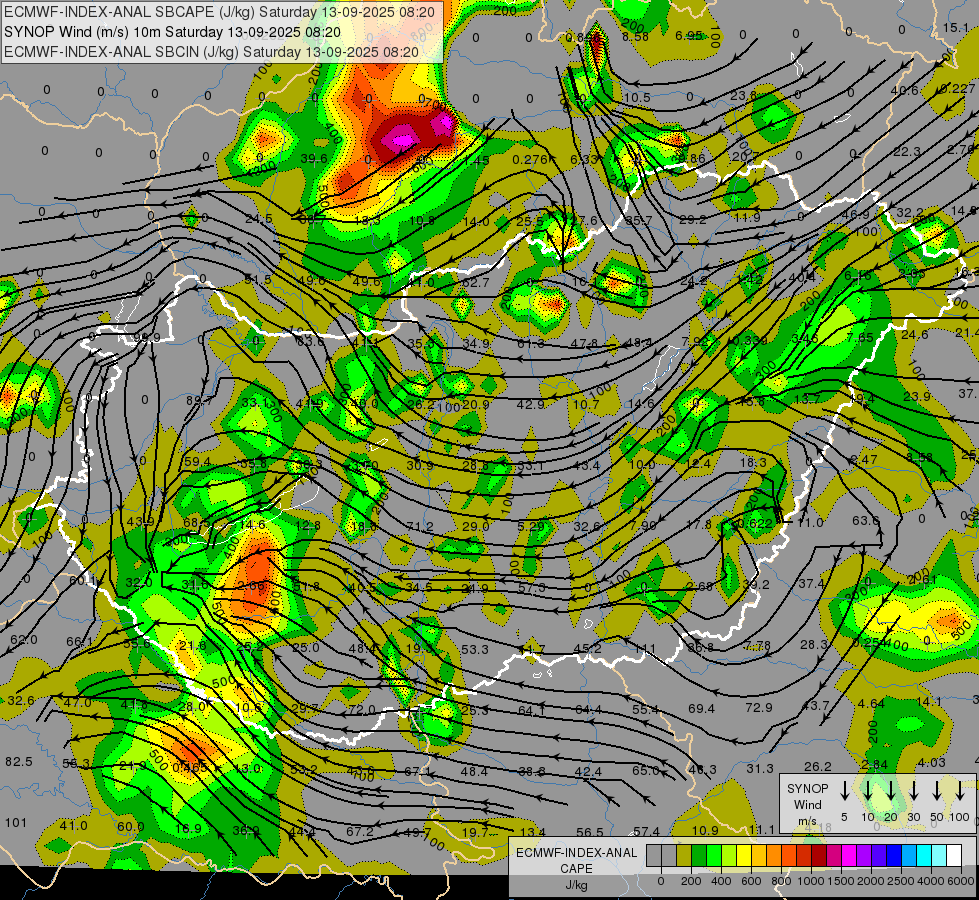
Task: Click the map value '72.9'
Action: pyautogui.click(x=759, y=708)
